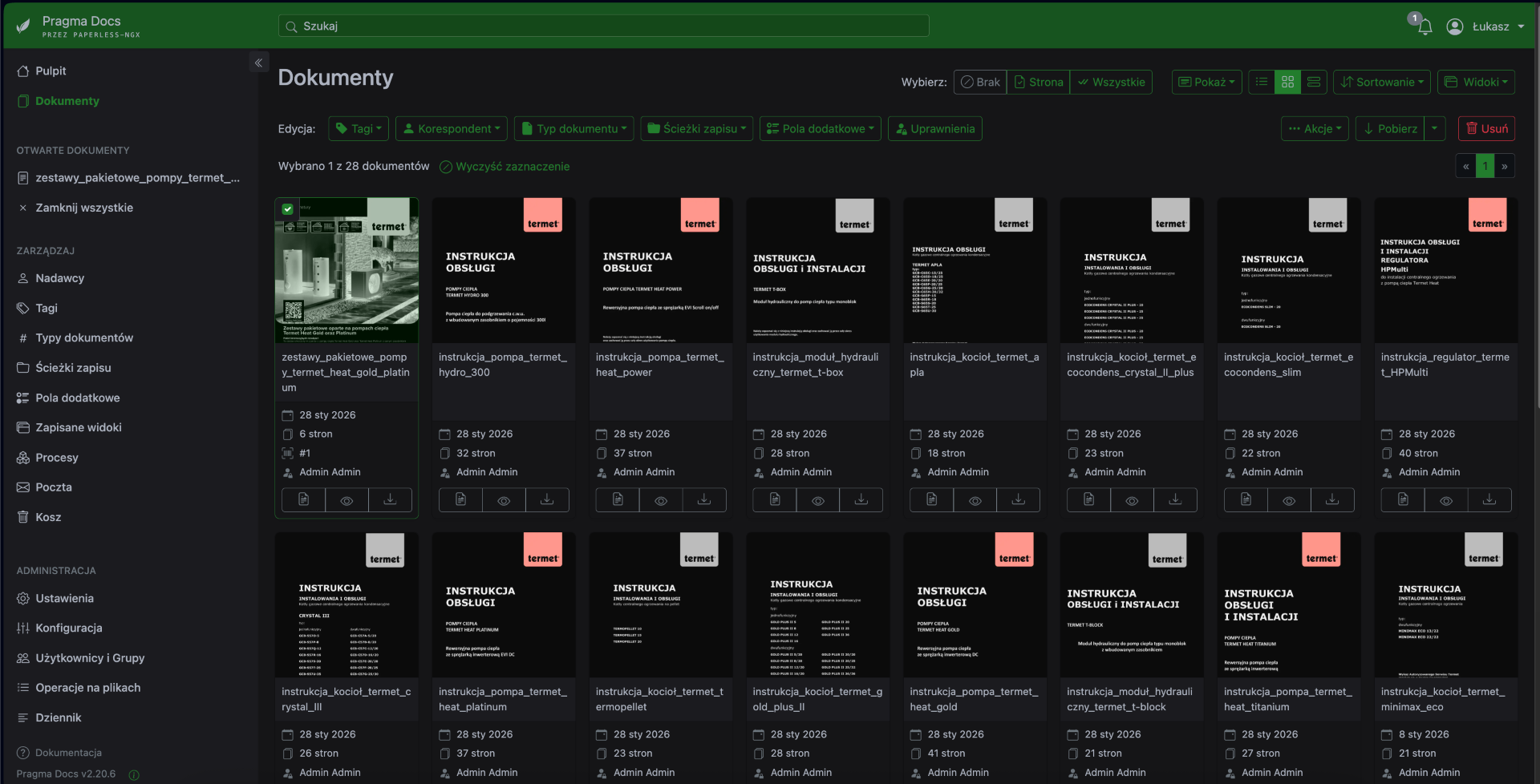
Task: Switch to the small cards grid view icon
Action: pos(1287,82)
